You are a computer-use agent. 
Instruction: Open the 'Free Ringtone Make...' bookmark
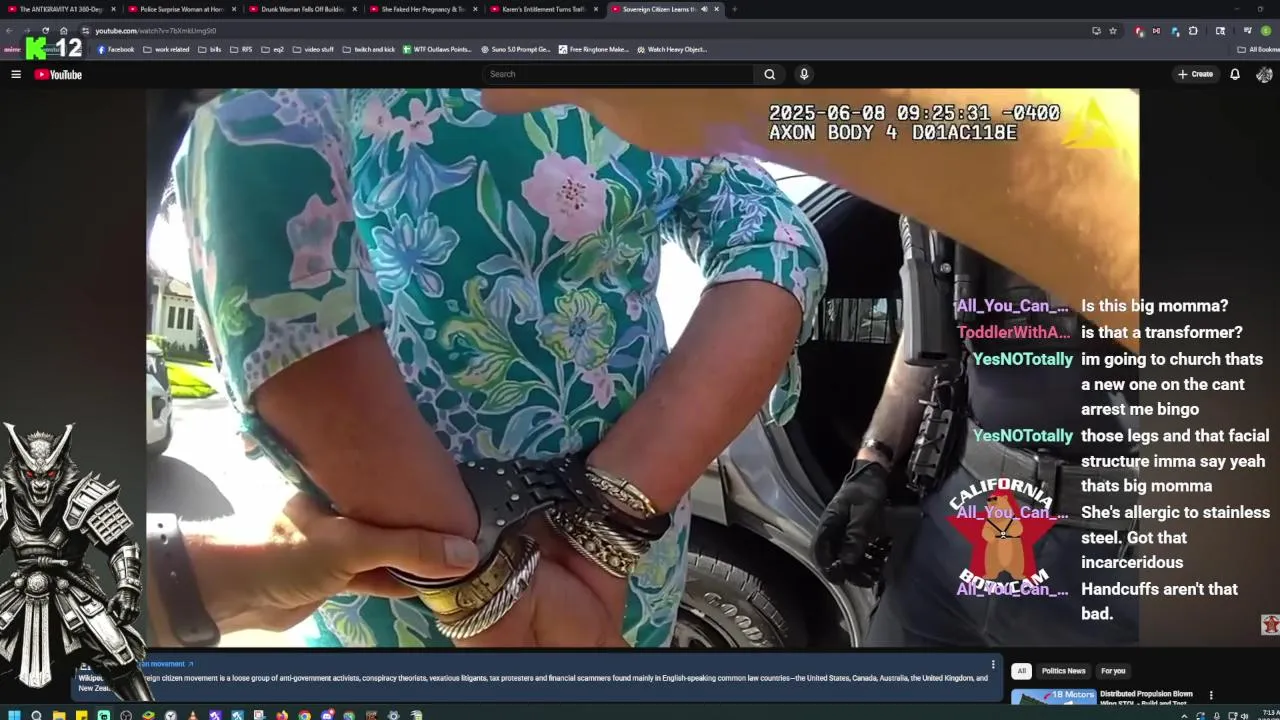click(x=594, y=49)
